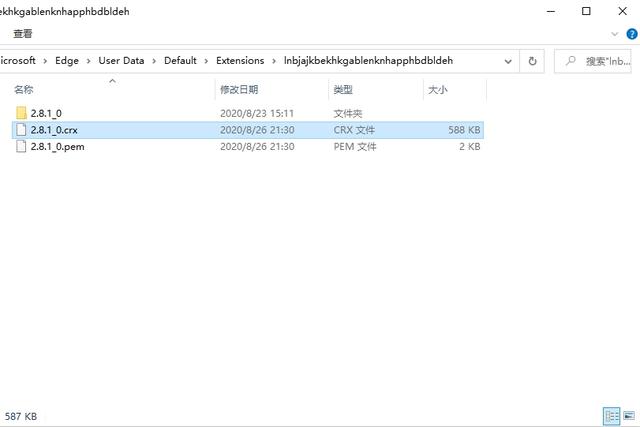Go to Default in the breadcrumb

pos(180,60)
